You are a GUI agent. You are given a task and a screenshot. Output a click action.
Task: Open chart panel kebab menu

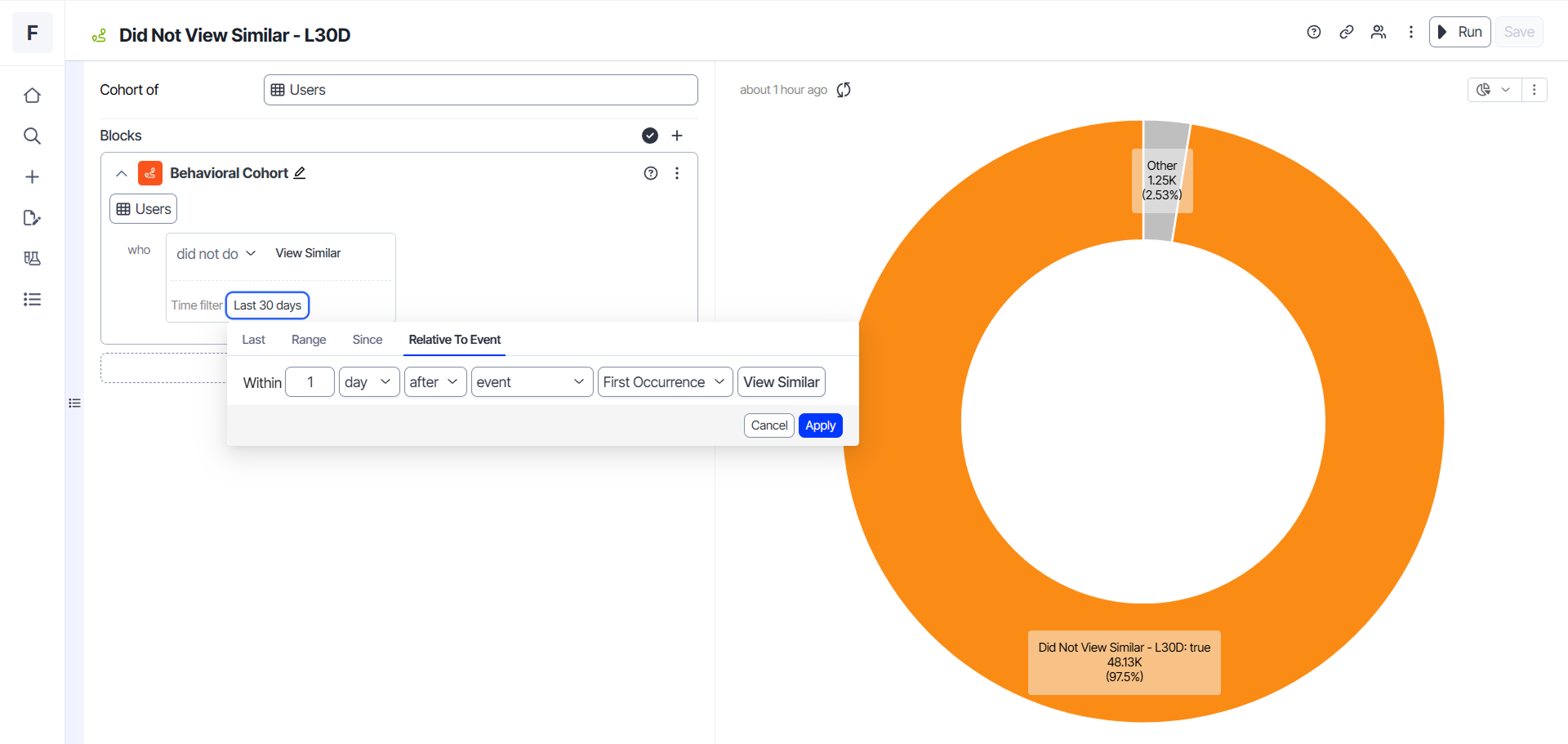tap(1535, 90)
